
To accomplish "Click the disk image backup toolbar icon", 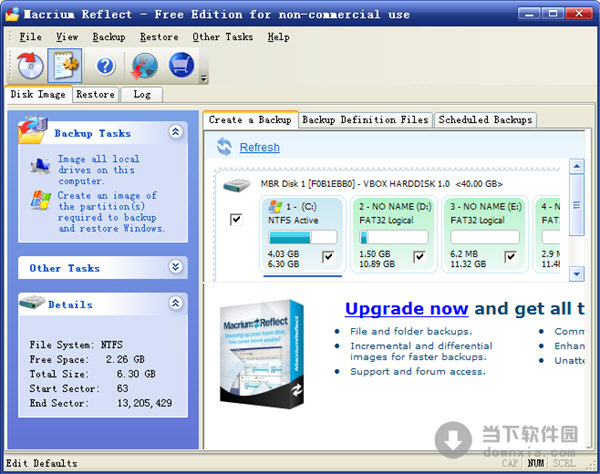I will click(30, 65).
